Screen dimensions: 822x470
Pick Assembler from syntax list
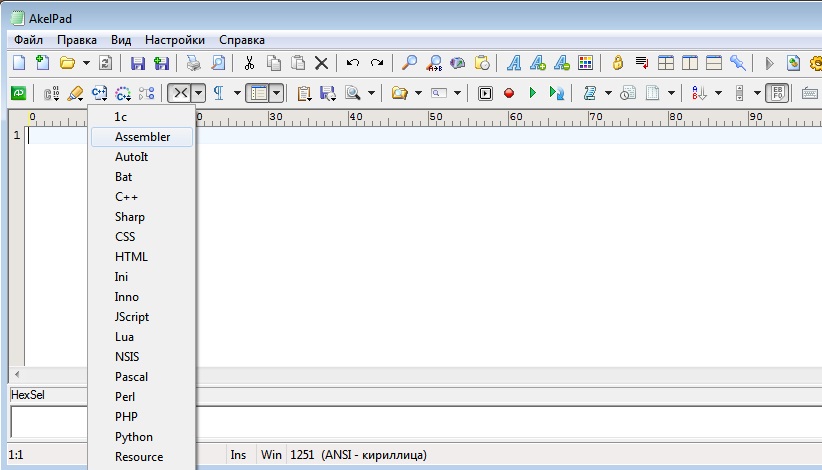coord(142,137)
